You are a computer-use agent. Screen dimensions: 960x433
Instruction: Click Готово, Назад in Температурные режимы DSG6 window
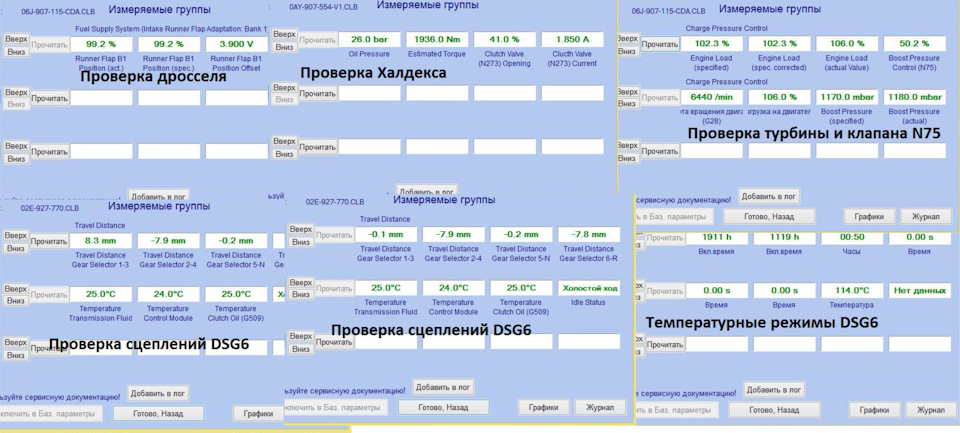774,410
